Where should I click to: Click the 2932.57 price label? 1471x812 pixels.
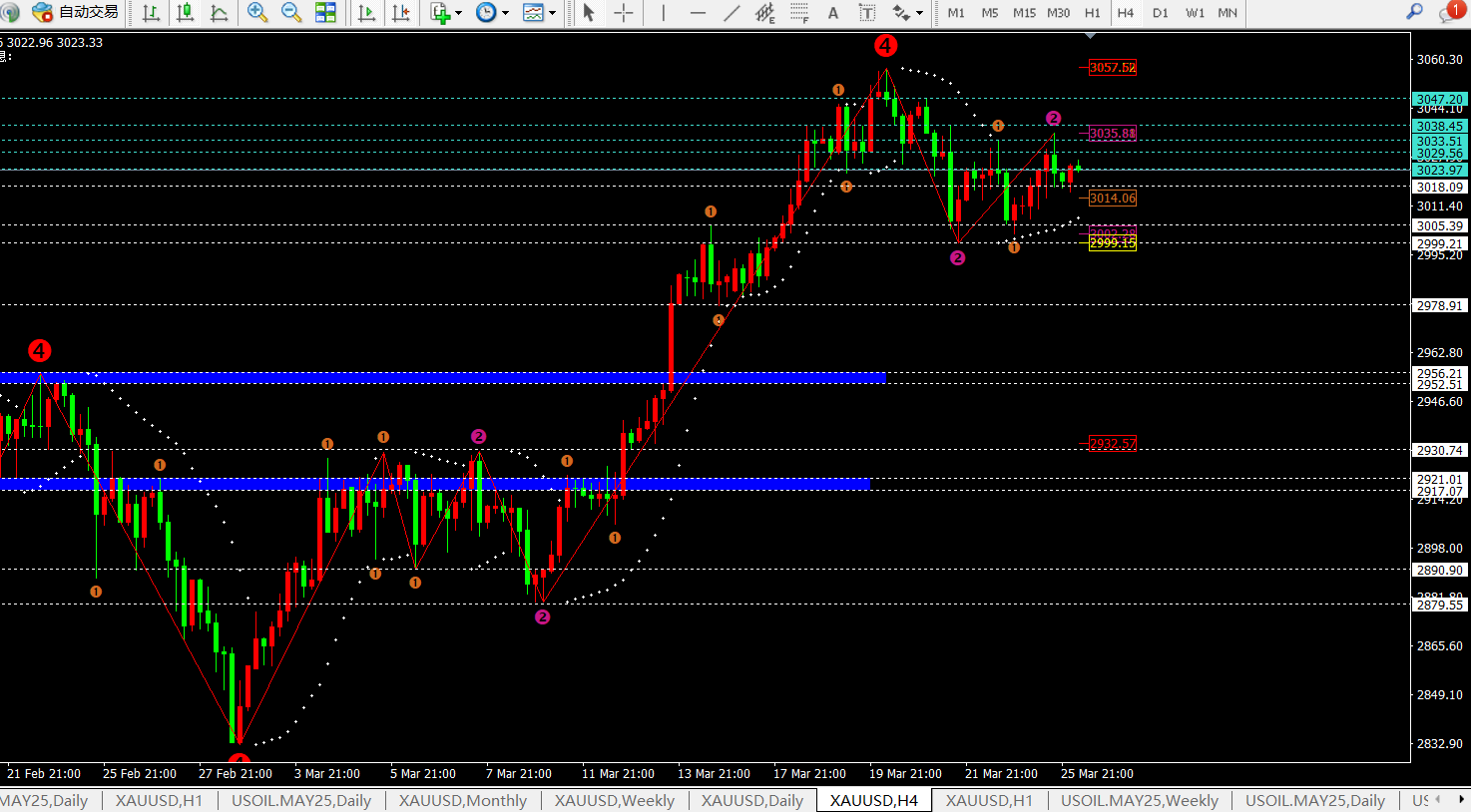coord(1113,443)
